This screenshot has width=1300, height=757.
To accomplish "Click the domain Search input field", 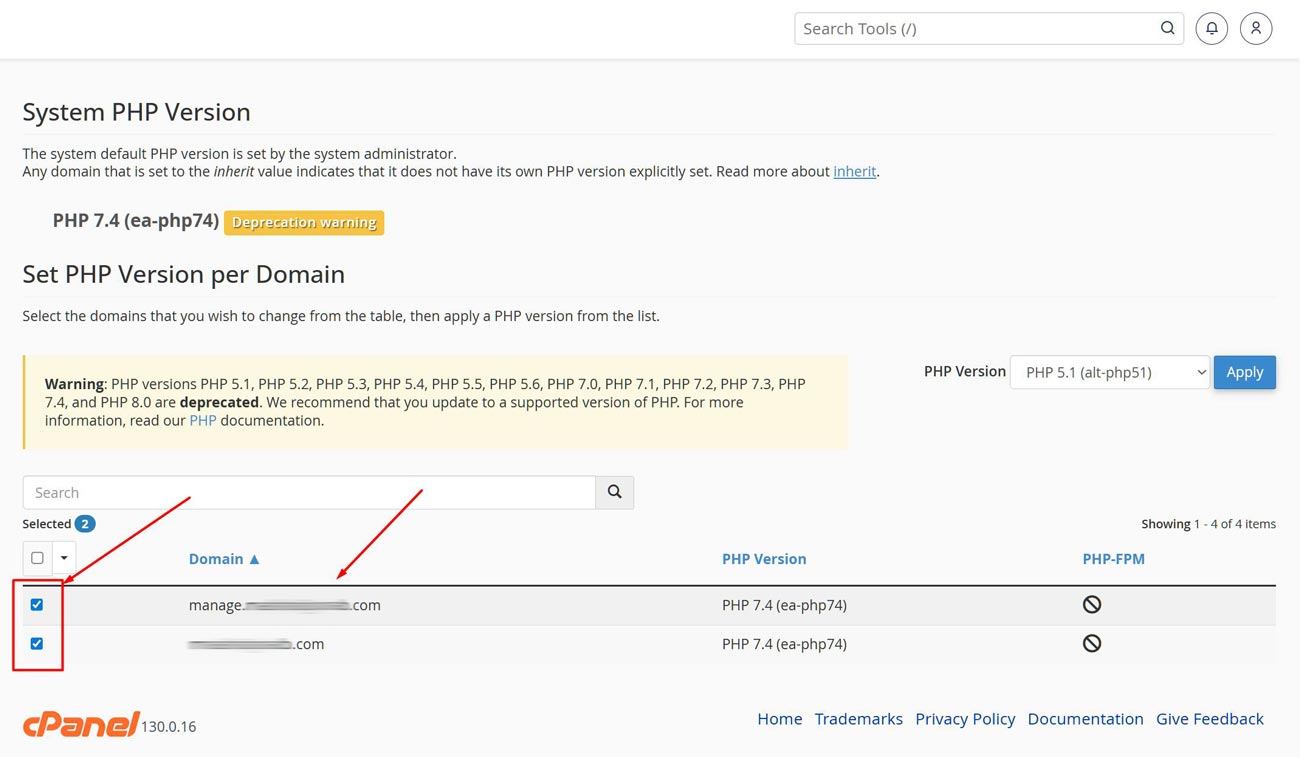I will click(x=309, y=492).
